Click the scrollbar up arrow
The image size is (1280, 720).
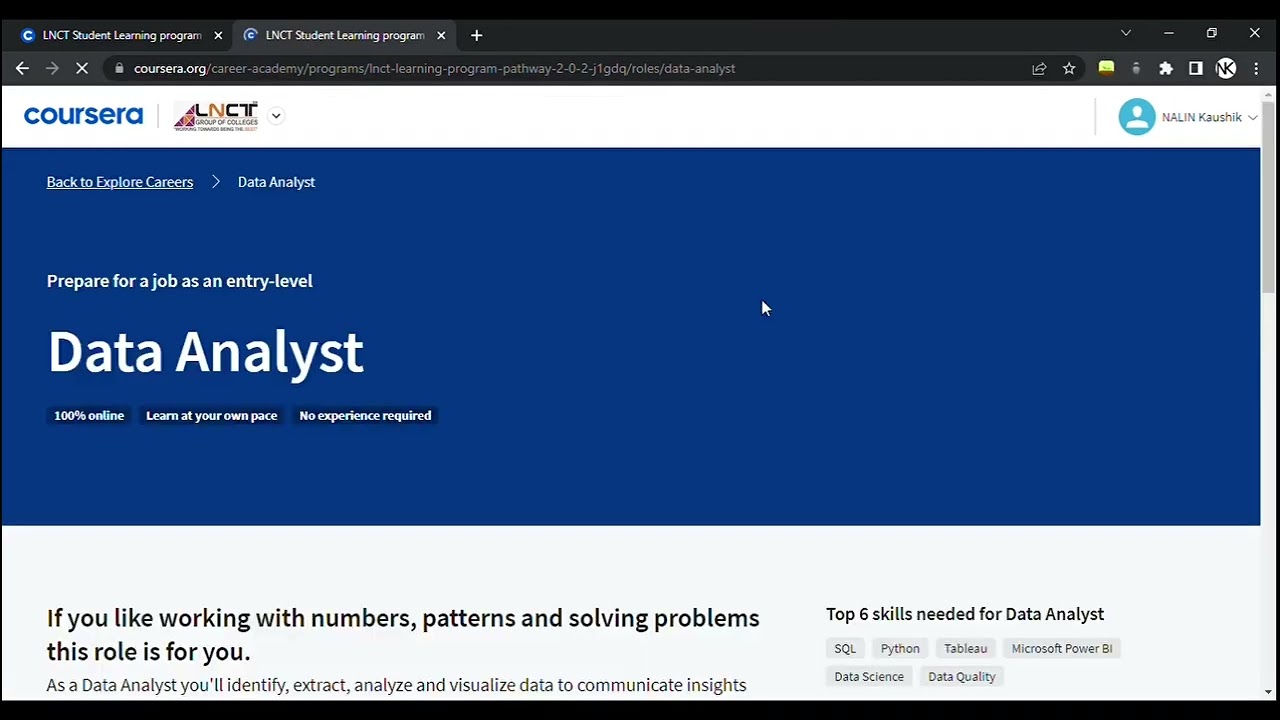(1268, 95)
